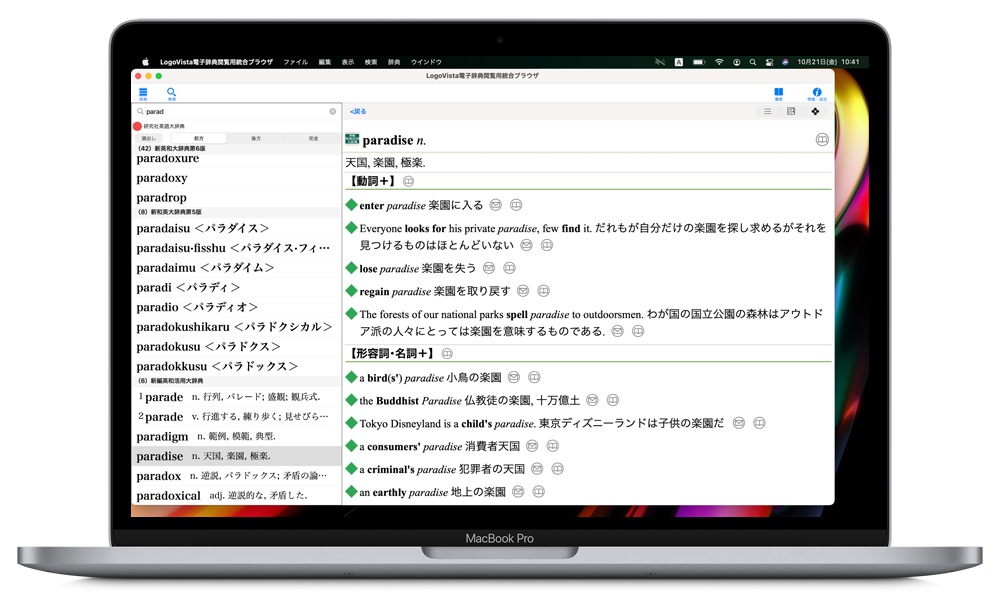This screenshot has height=600, width=1000.
Task: Click envelope icon after 見つけるものはほとんどいない sentence
Action: (x=526, y=245)
